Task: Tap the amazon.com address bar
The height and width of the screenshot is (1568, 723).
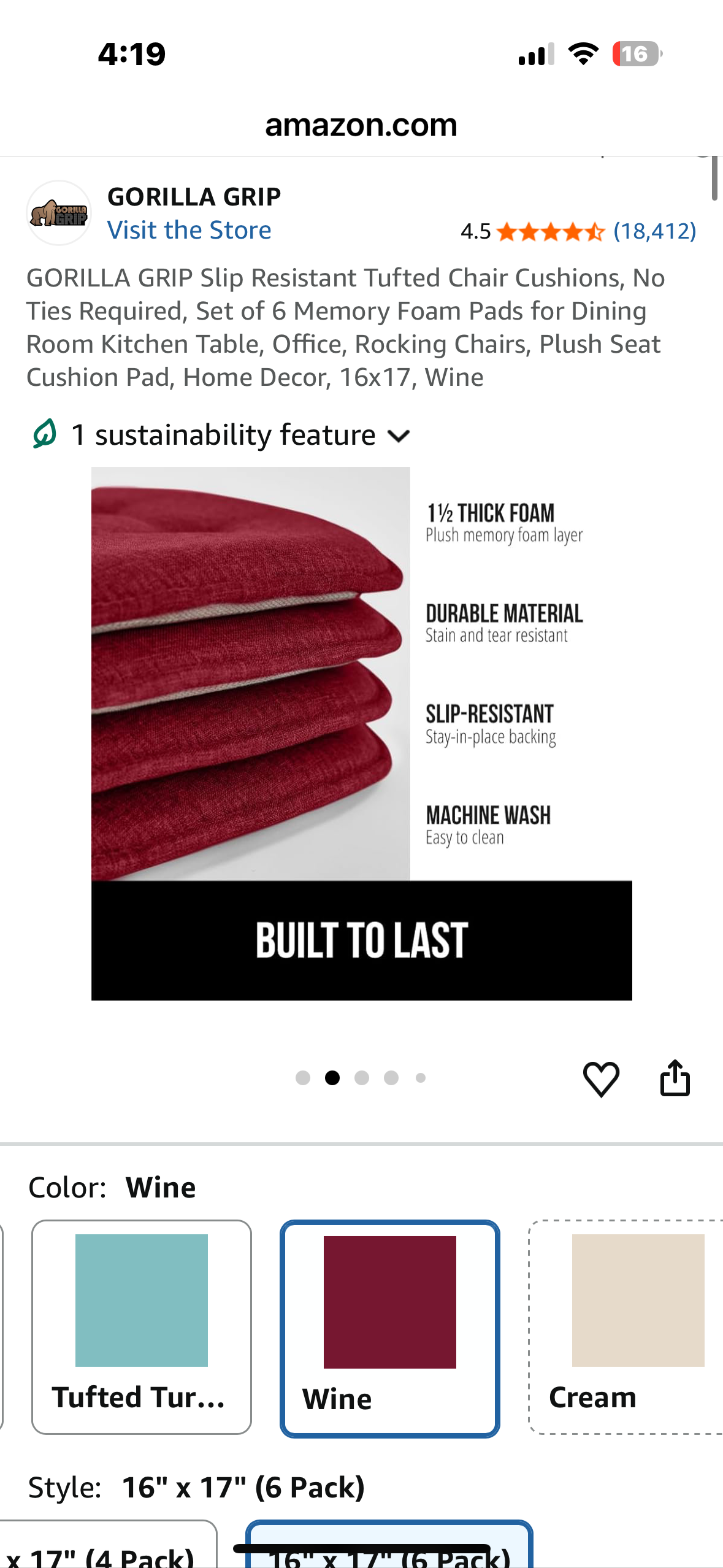Action: [x=361, y=125]
